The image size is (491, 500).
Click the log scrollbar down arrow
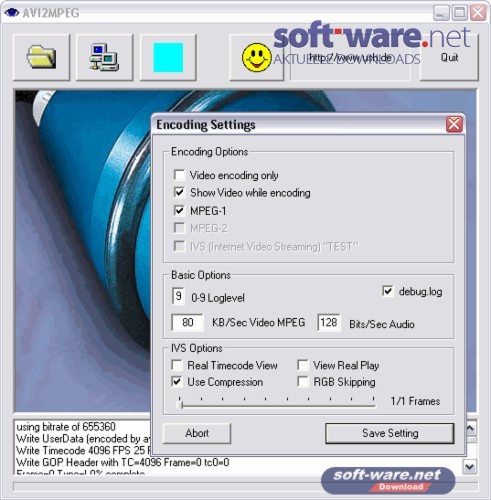(470, 466)
